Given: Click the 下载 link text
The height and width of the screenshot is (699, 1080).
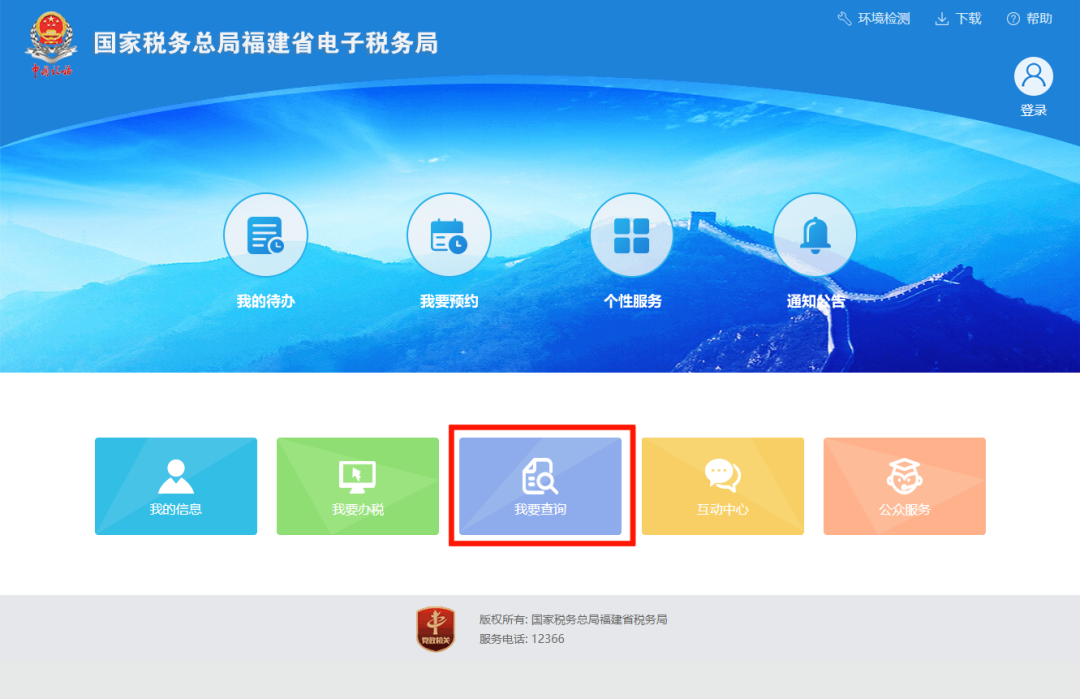Looking at the screenshot, I should tap(968, 19).
